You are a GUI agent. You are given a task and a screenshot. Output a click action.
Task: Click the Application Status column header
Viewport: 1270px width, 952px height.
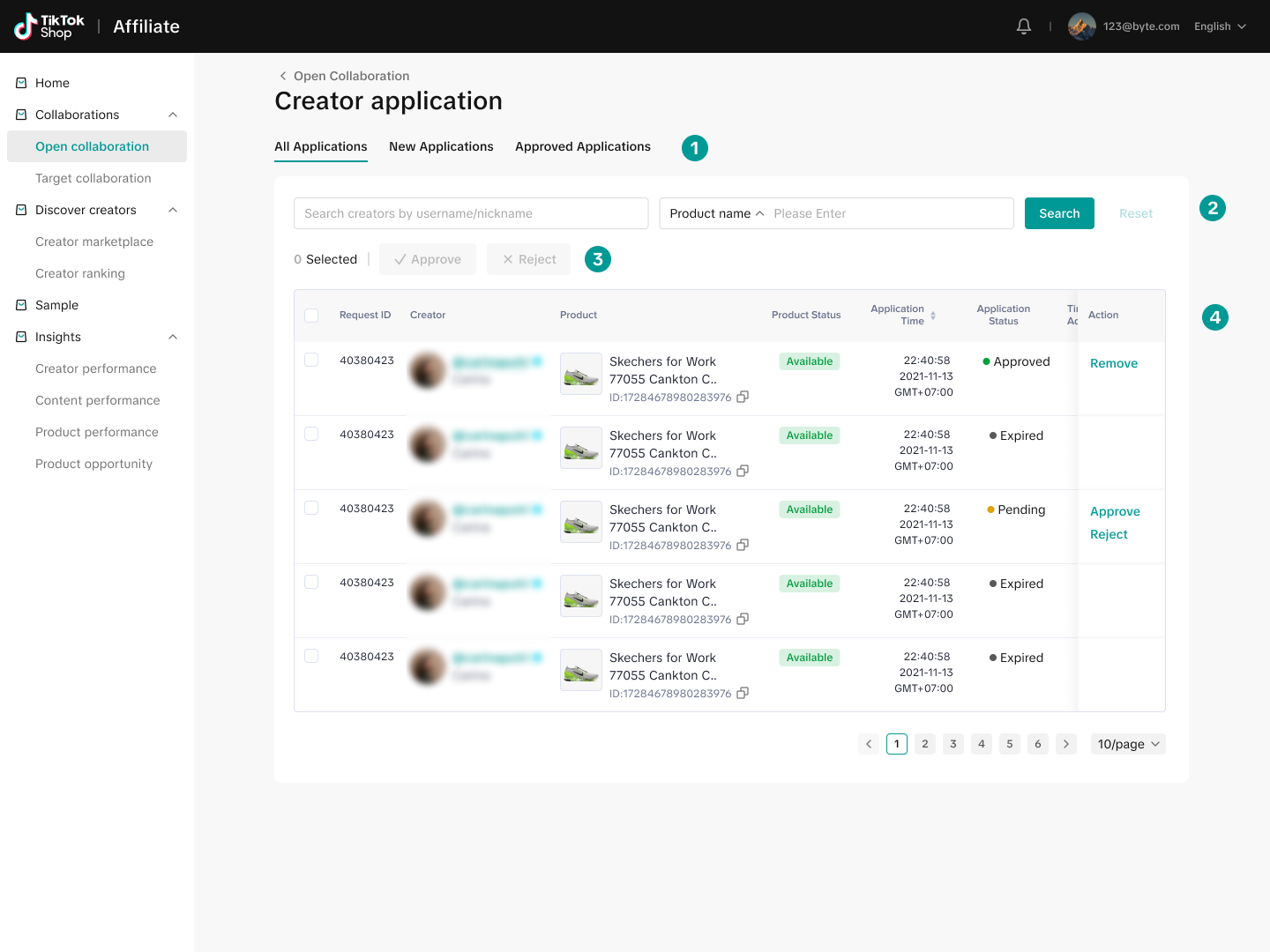tap(1004, 315)
